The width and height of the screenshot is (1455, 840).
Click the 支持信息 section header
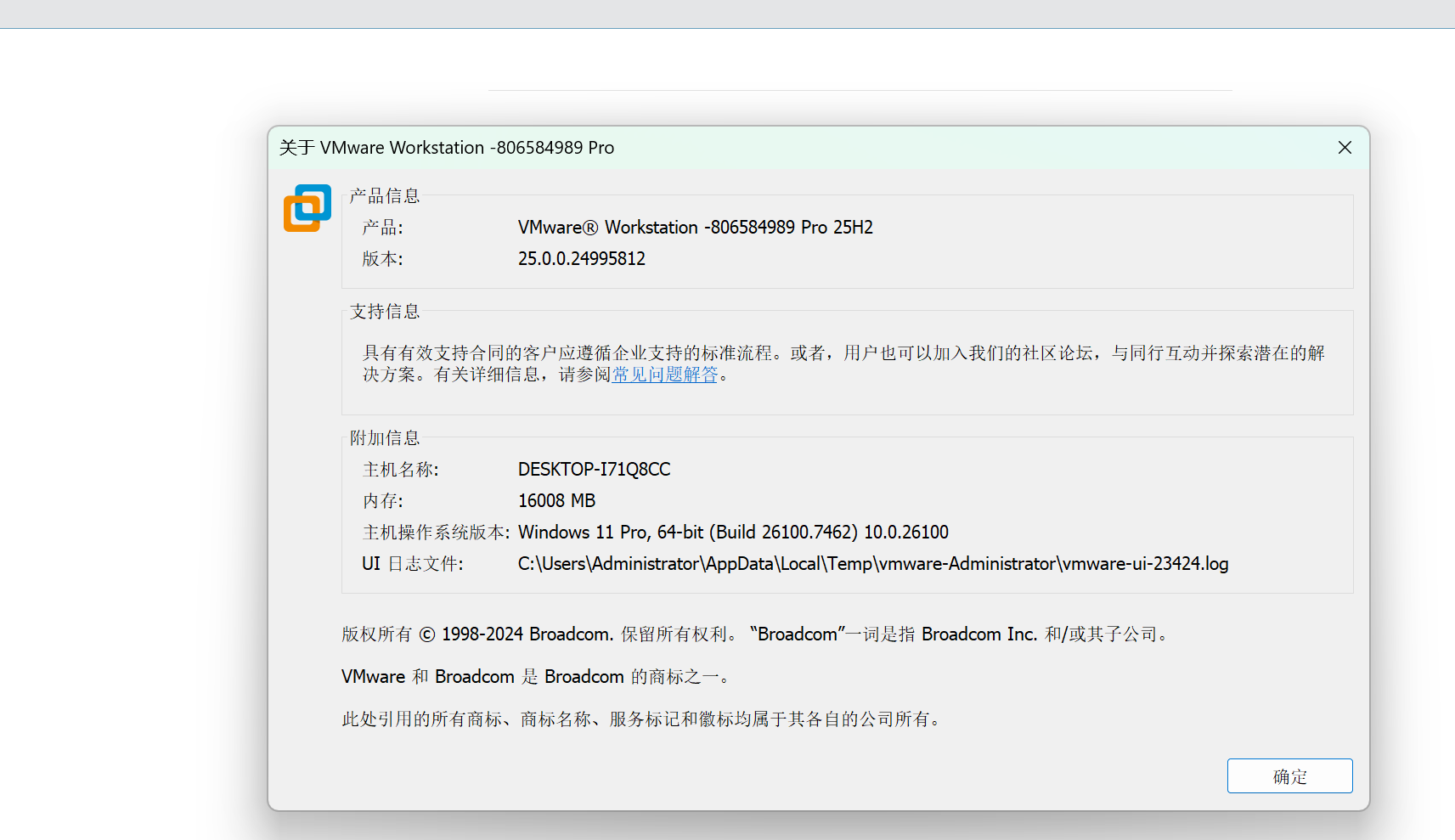[x=385, y=312]
